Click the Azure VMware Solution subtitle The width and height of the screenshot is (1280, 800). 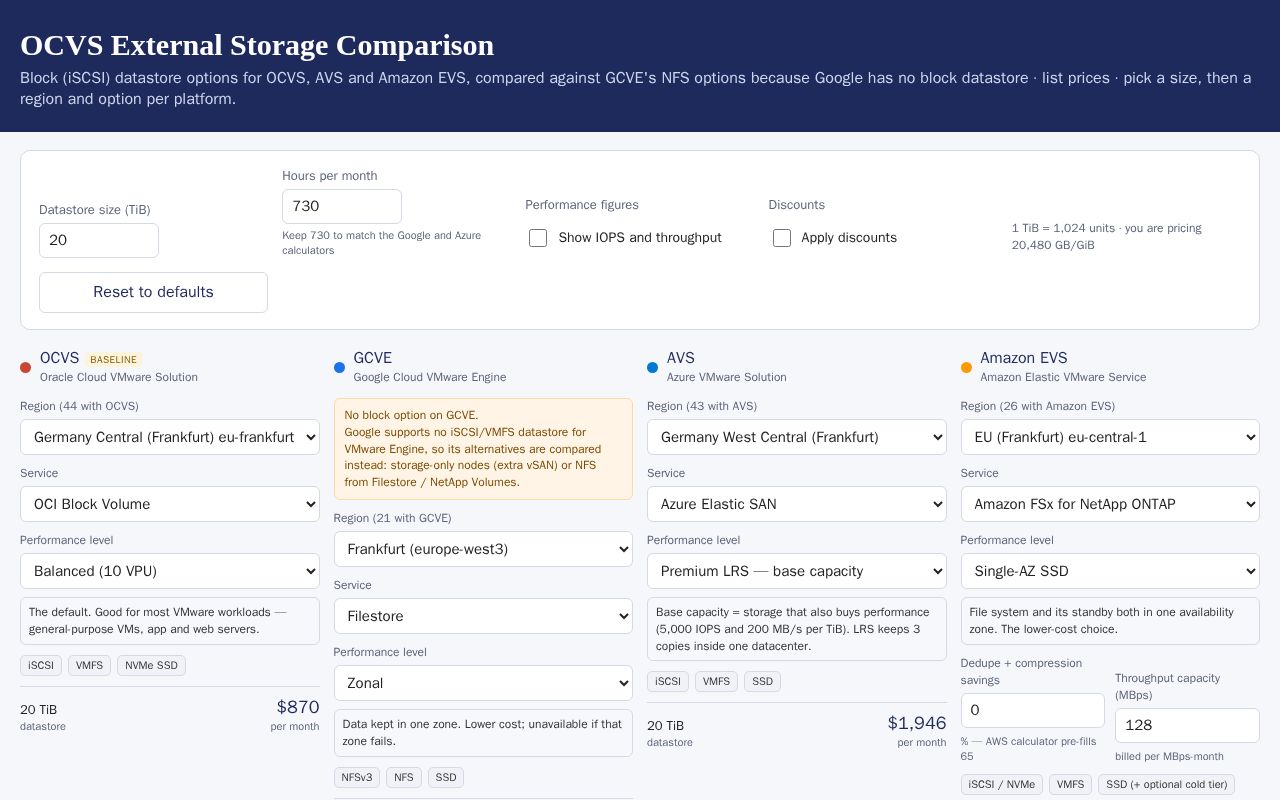727,377
